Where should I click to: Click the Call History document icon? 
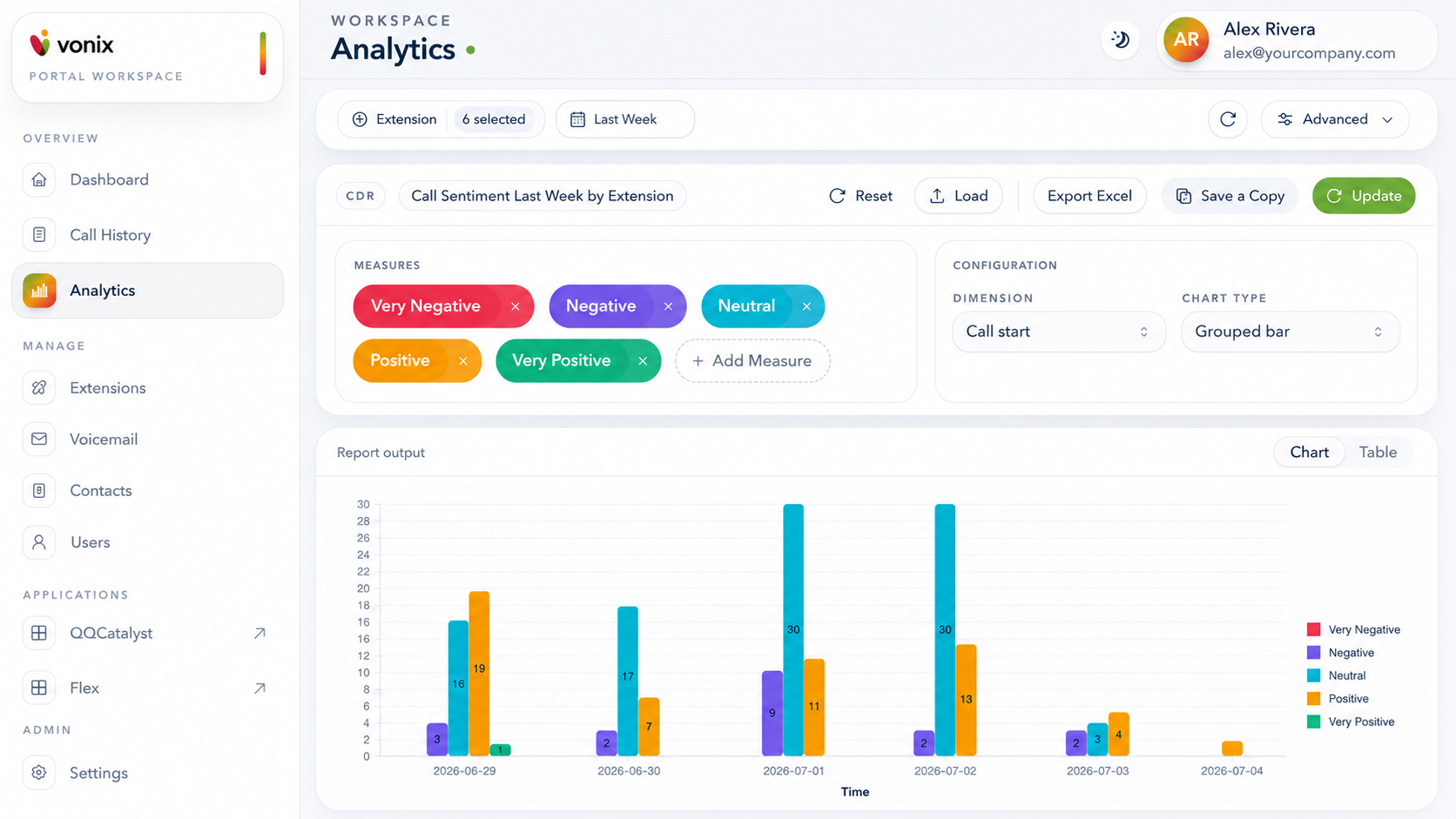click(x=39, y=235)
